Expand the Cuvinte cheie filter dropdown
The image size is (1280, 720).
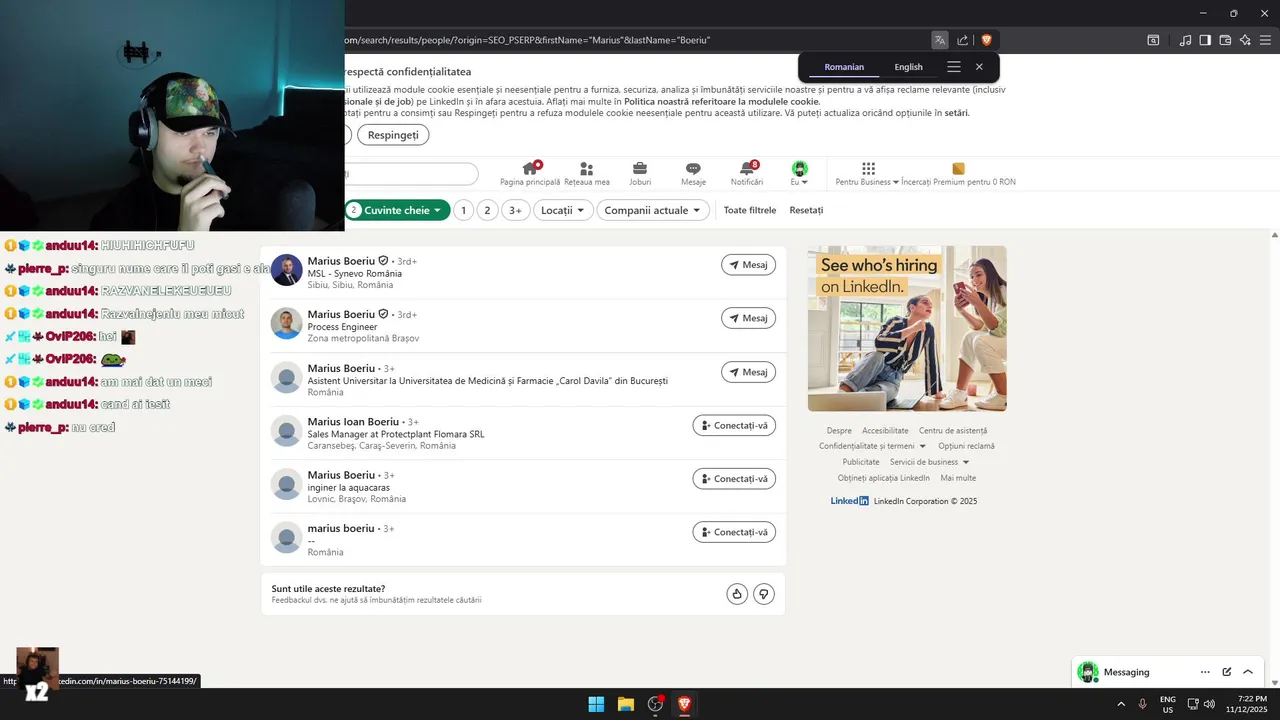(398, 210)
